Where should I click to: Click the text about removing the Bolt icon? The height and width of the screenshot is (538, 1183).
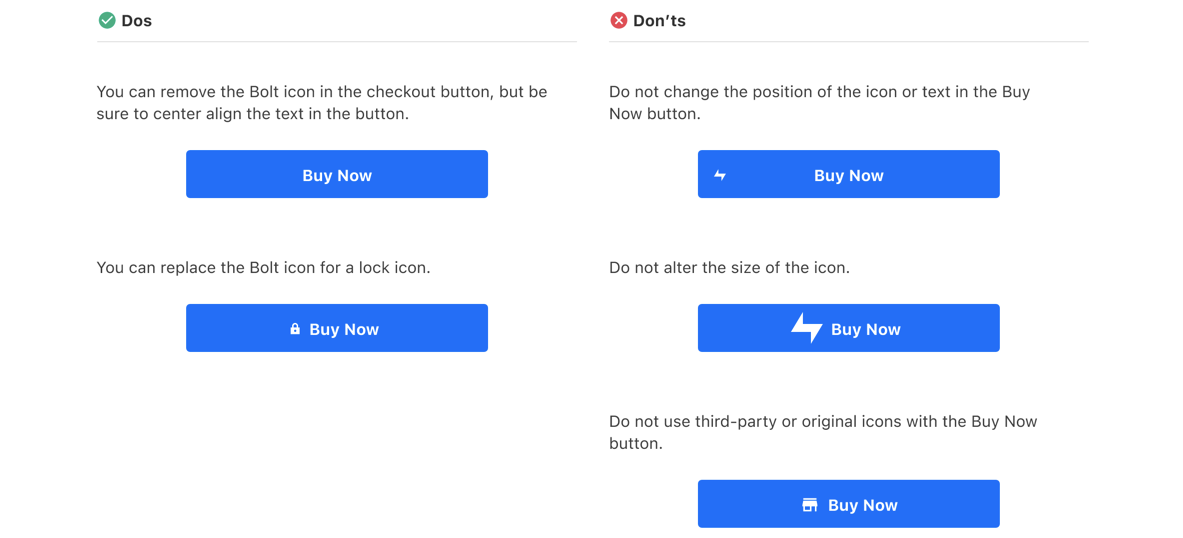pos(322,104)
